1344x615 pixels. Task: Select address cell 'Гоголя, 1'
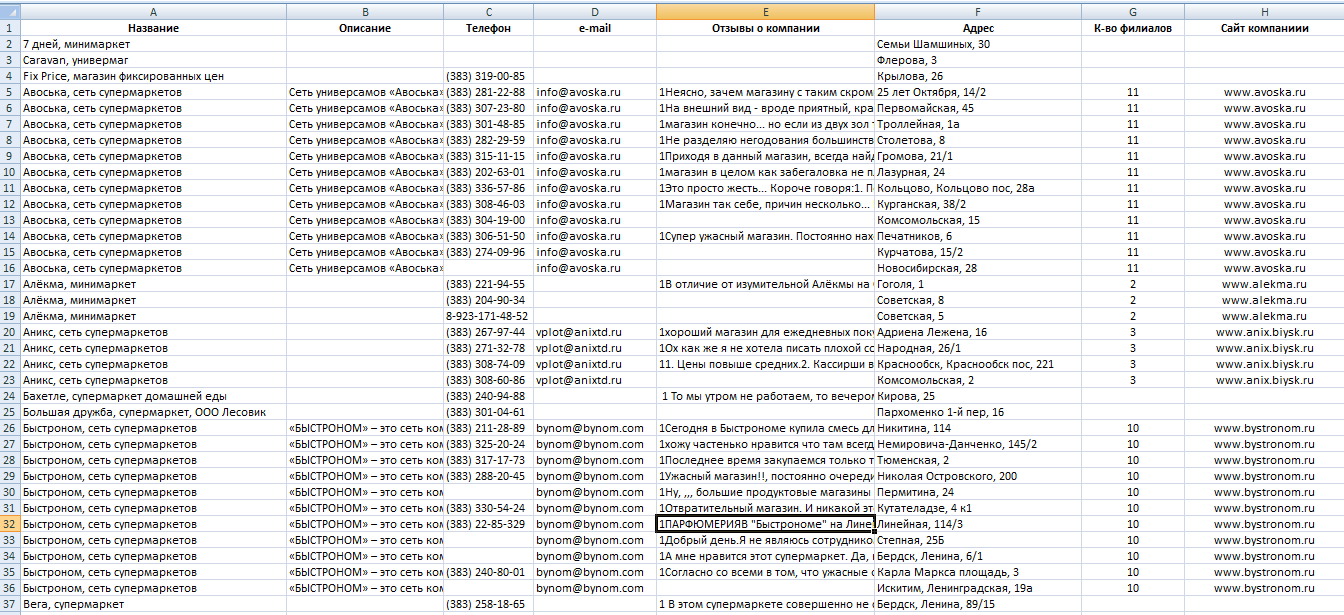977,284
